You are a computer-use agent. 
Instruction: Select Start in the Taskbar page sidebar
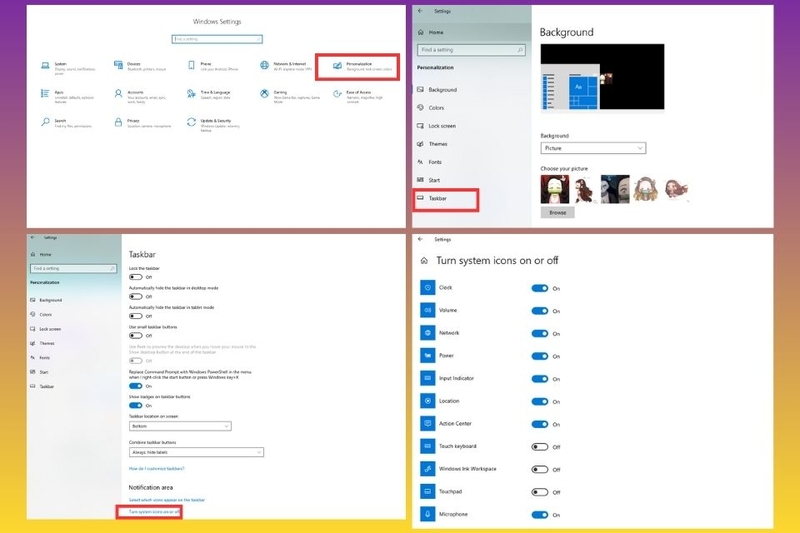tap(44, 372)
